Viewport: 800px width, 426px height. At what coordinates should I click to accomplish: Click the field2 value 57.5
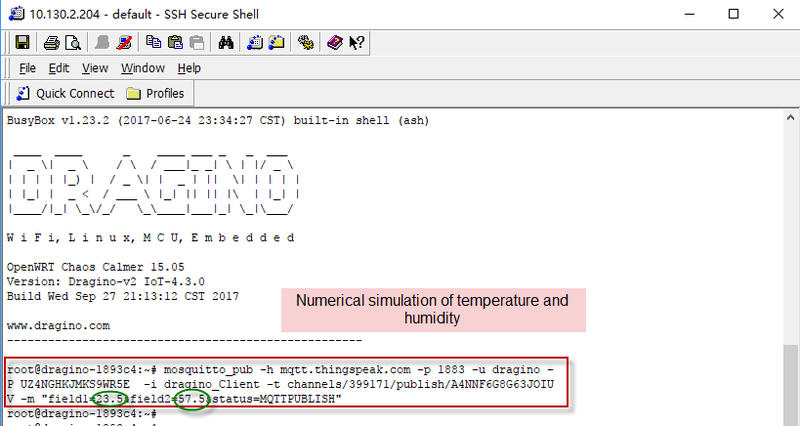pos(191,399)
